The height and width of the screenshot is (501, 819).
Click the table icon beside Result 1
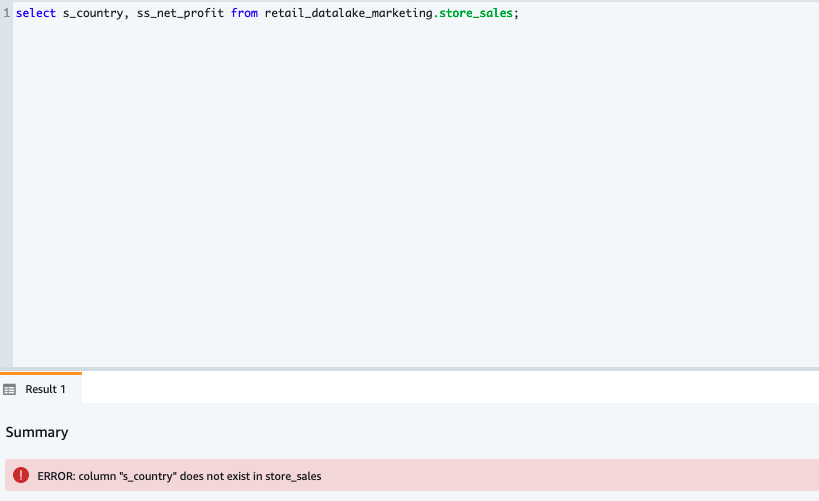point(9,389)
